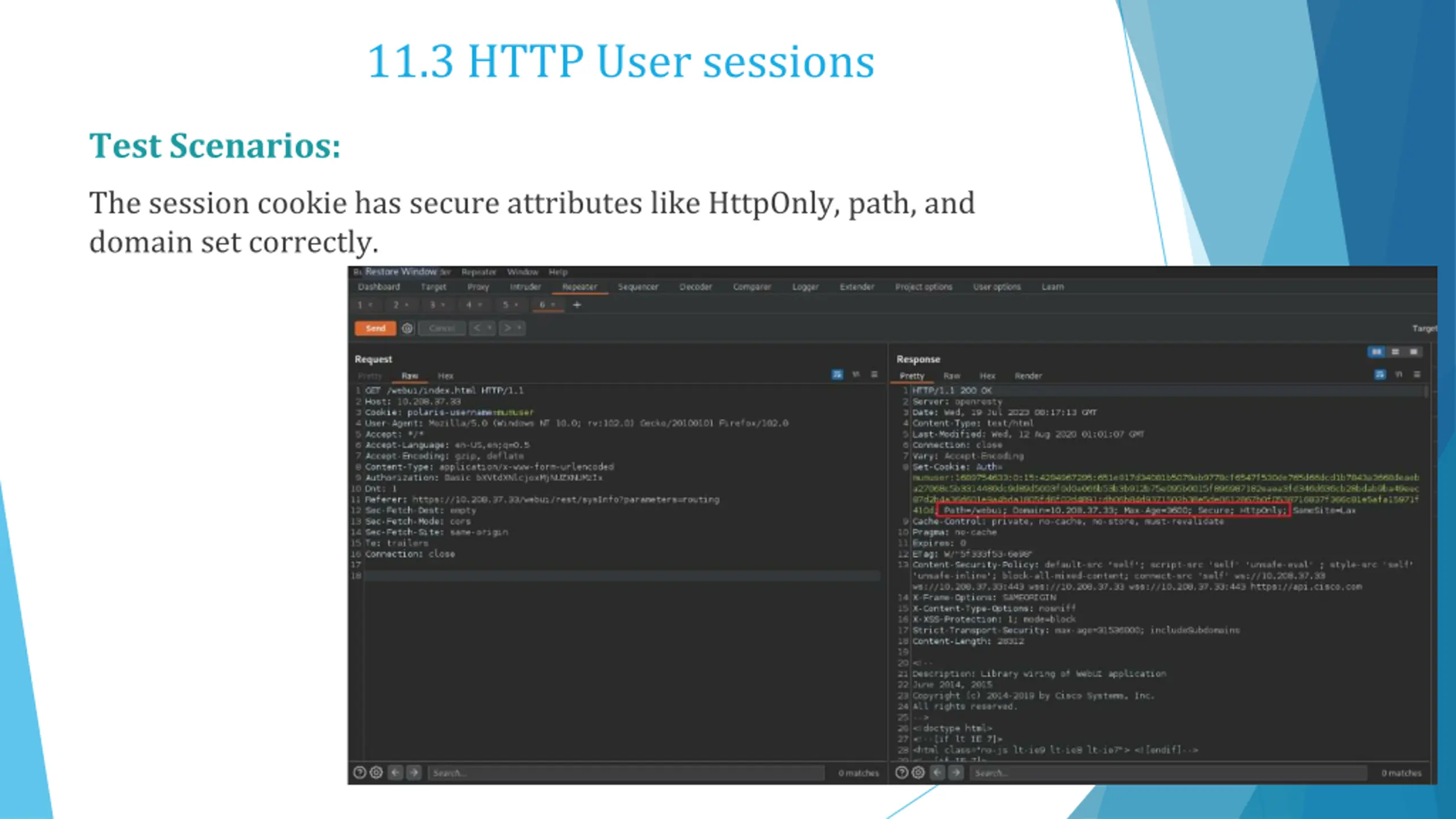Click response search next match arrow
The width and height of the screenshot is (1456, 819).
pos(957,772)
